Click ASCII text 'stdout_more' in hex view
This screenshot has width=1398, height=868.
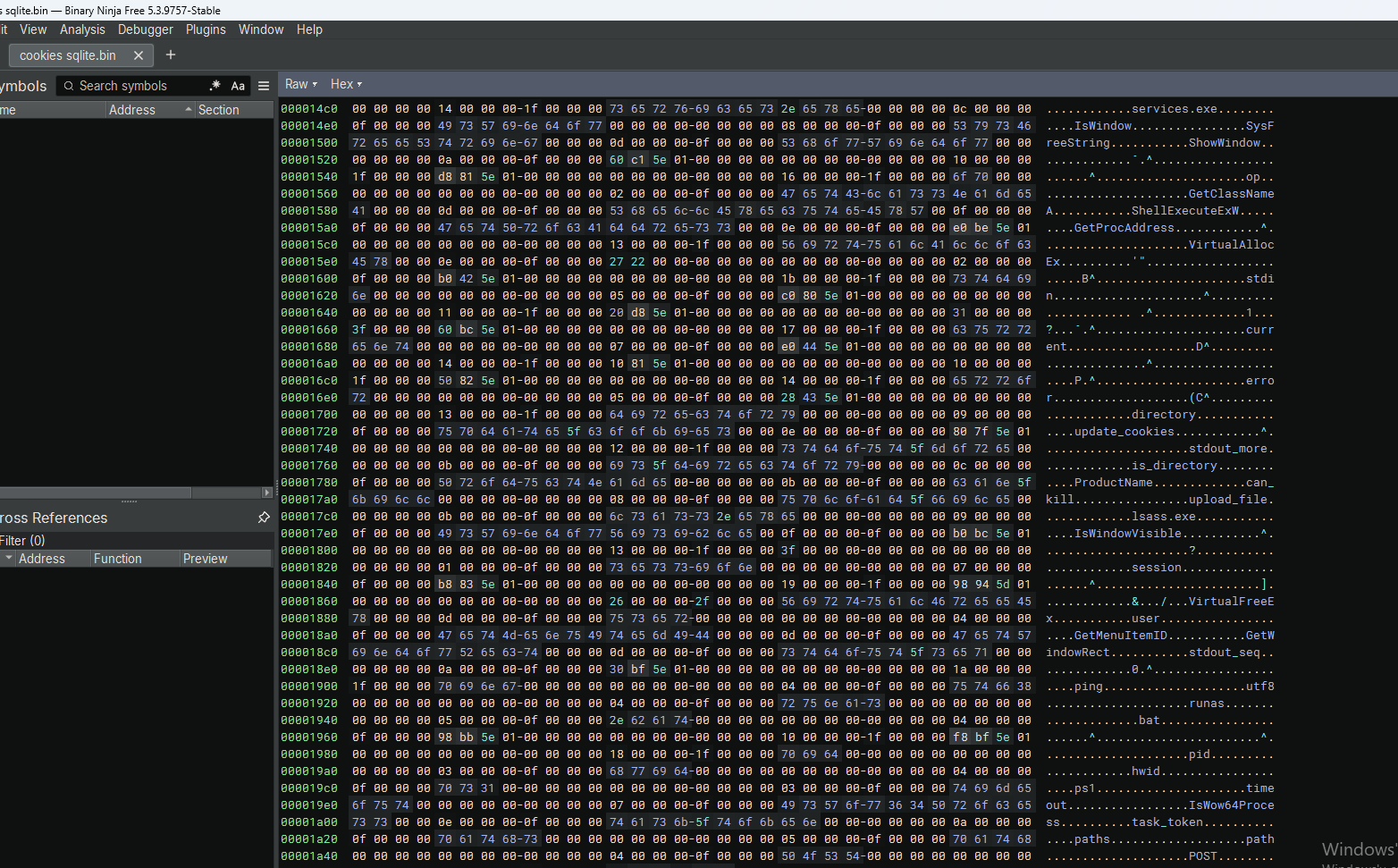pos(1228,449)
